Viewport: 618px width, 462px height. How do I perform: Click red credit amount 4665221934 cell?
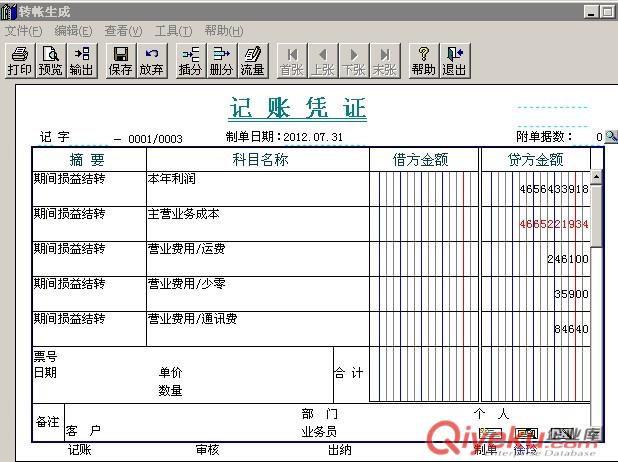click(536, 224)
